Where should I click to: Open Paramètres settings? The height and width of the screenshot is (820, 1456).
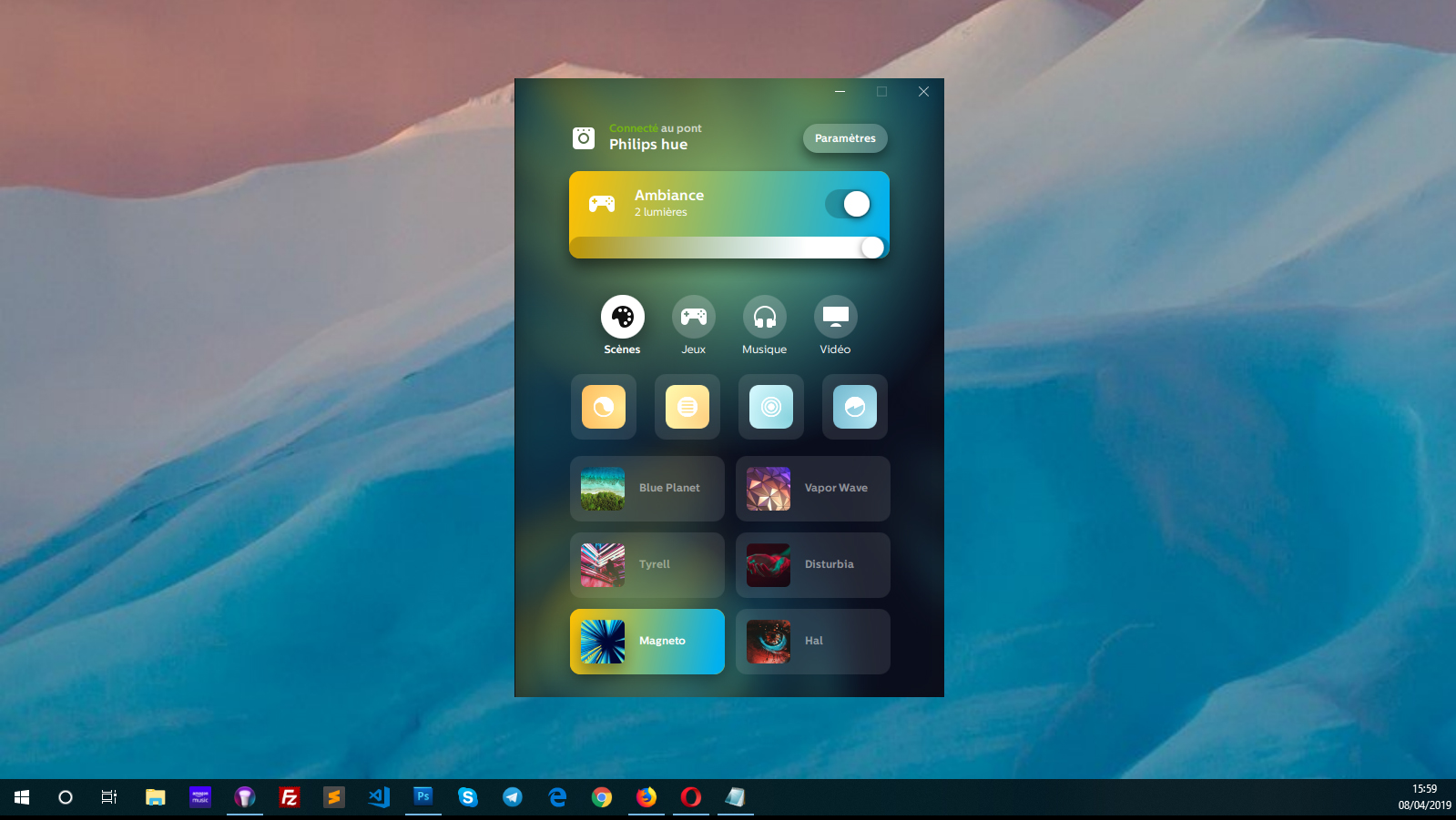[x=845, y=138]
